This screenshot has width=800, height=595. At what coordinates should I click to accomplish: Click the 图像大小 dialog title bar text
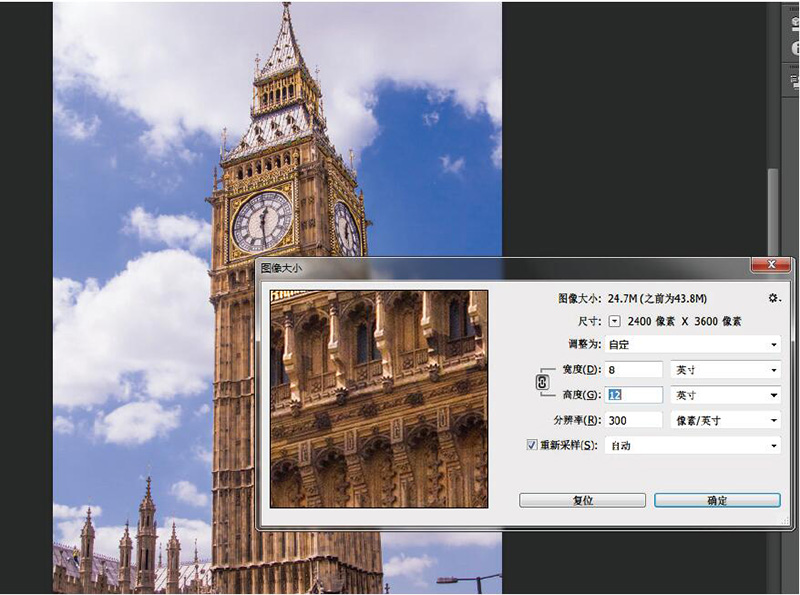(281, 268)
